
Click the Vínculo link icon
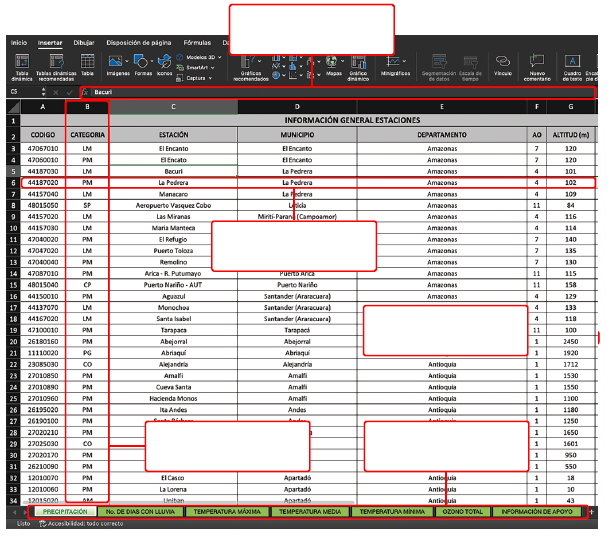(x=503, y=61)
